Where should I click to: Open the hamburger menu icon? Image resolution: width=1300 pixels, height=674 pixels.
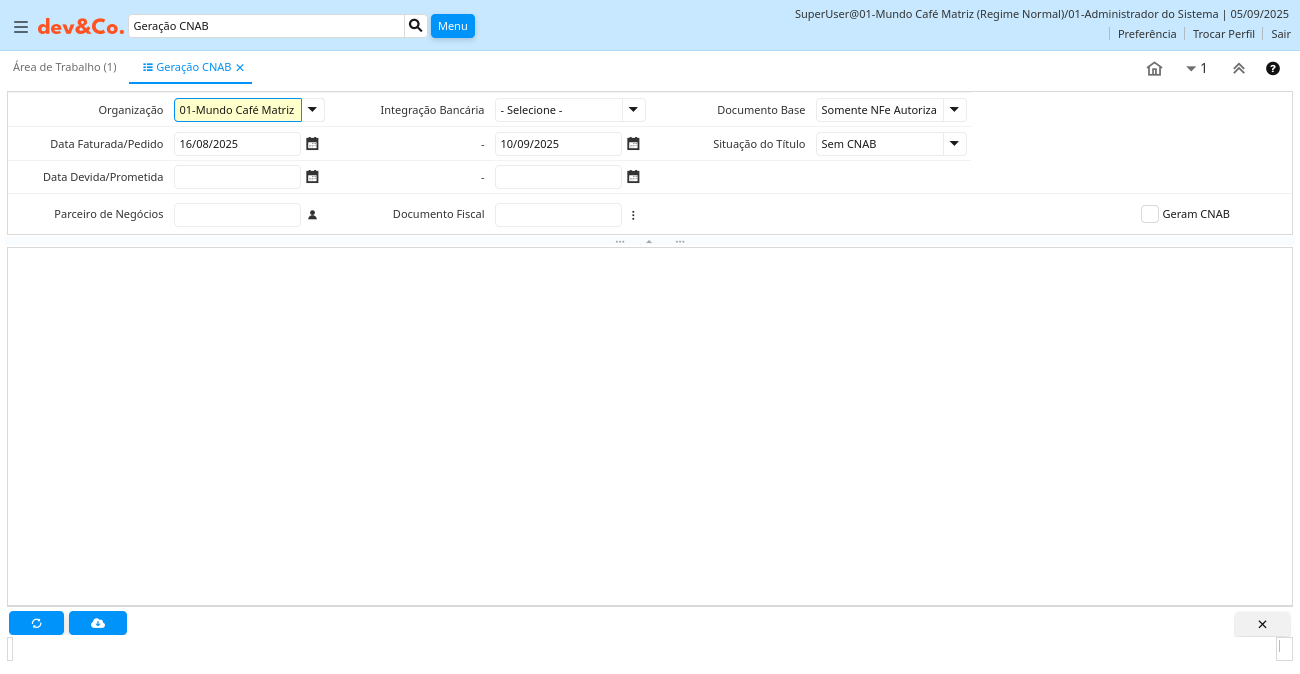click(20, 27)
